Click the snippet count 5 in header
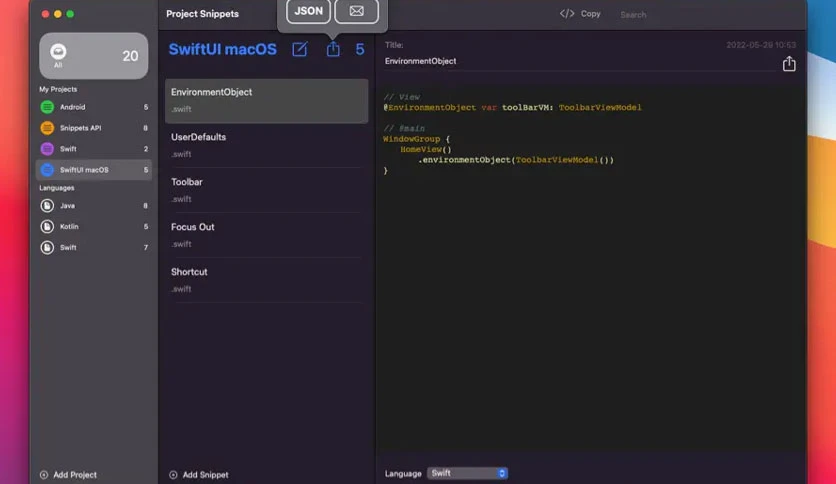Image resolution: width=836 pixels, height=484 pixels. (360, 50)
